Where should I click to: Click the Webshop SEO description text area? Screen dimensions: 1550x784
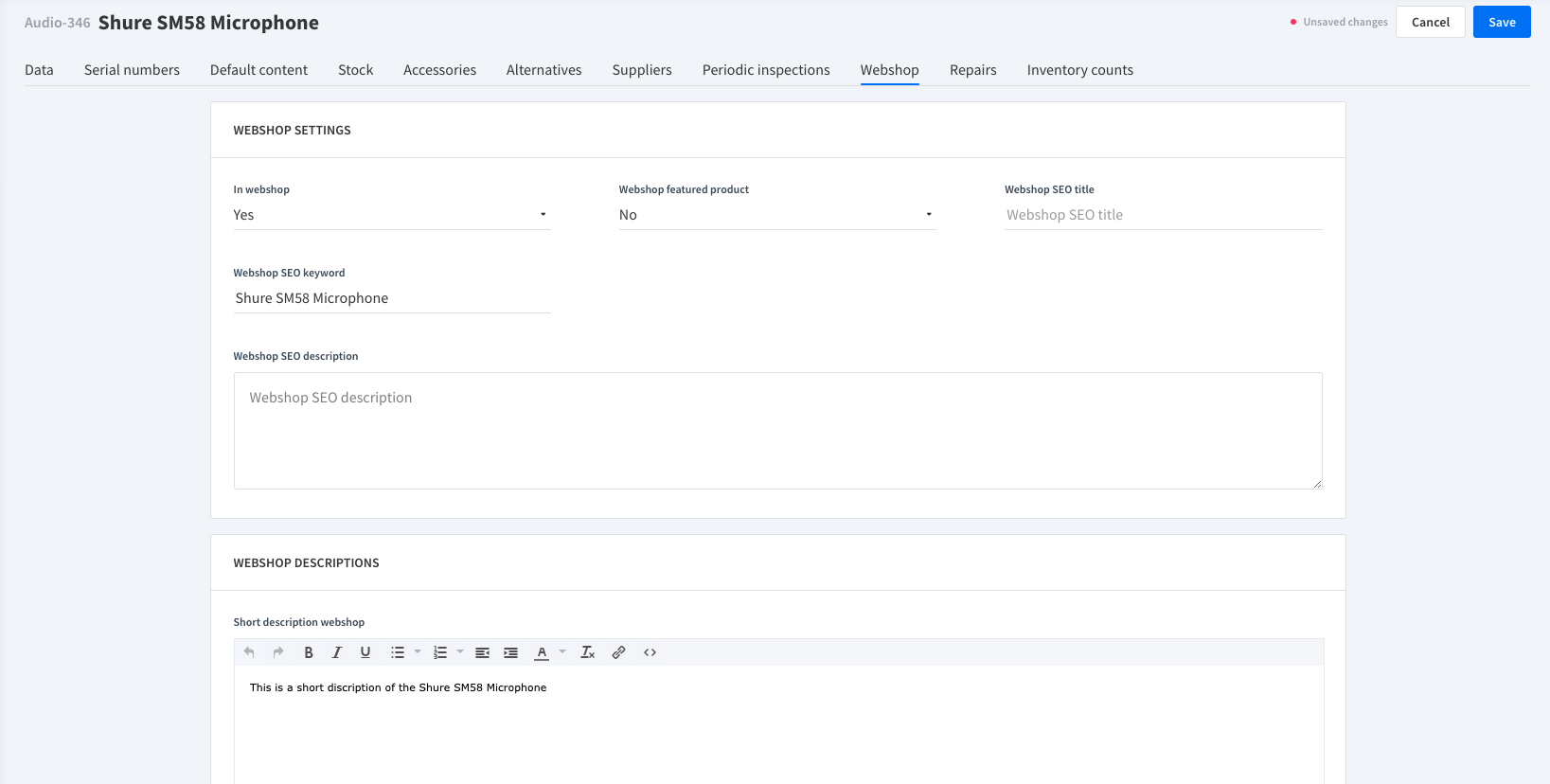pyautogui.click(x=777, y=431)
